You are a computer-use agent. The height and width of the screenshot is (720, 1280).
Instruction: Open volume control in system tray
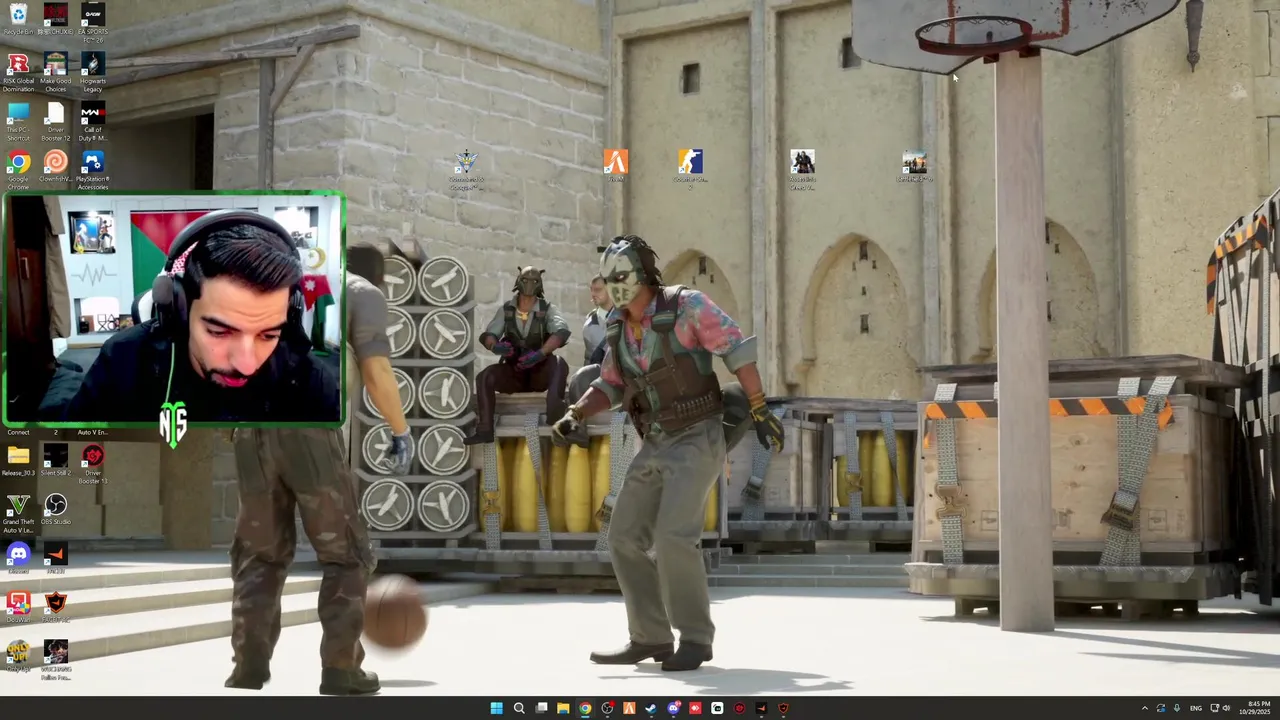[x=1226, y=708]
